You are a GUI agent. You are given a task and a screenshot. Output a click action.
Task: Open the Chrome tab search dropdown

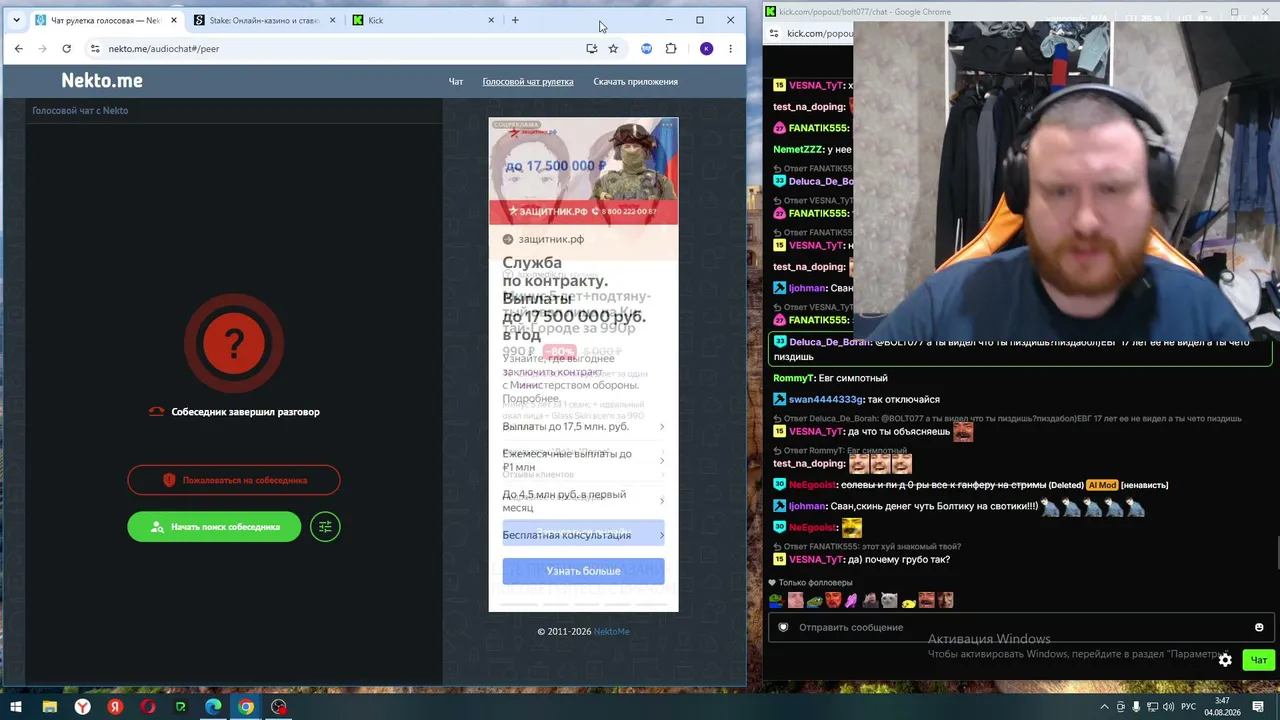click(x=16, y=20)
